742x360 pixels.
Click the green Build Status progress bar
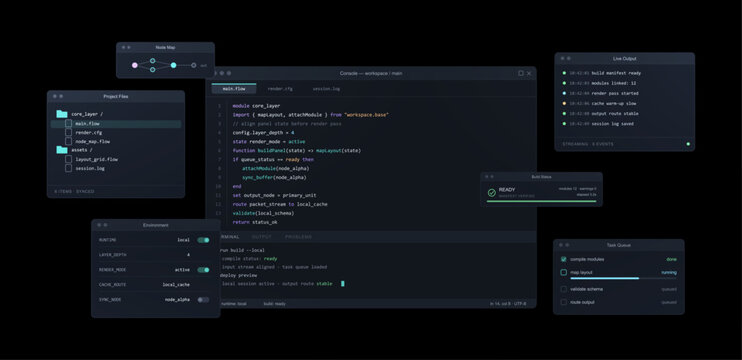541,201
